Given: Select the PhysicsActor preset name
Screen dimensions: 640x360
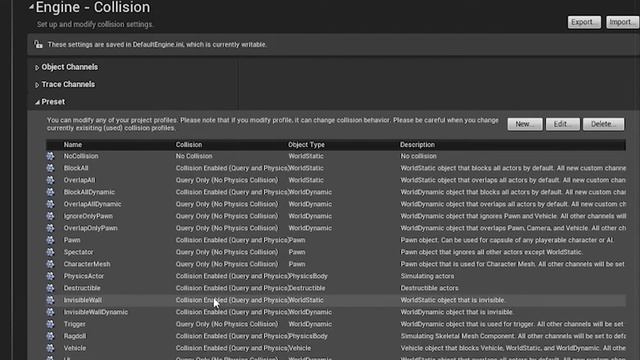Looking at the screenshot, I should coord(84,276).
